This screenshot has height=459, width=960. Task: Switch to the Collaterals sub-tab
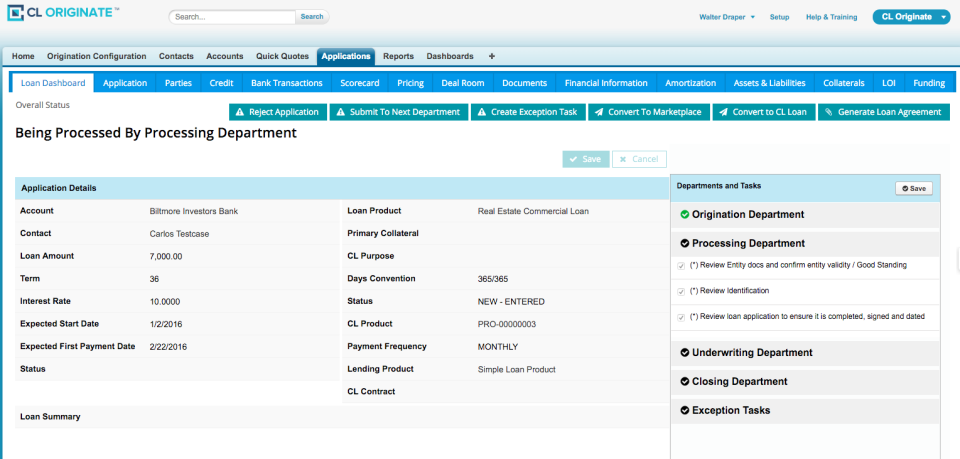[x=844, y=83]
